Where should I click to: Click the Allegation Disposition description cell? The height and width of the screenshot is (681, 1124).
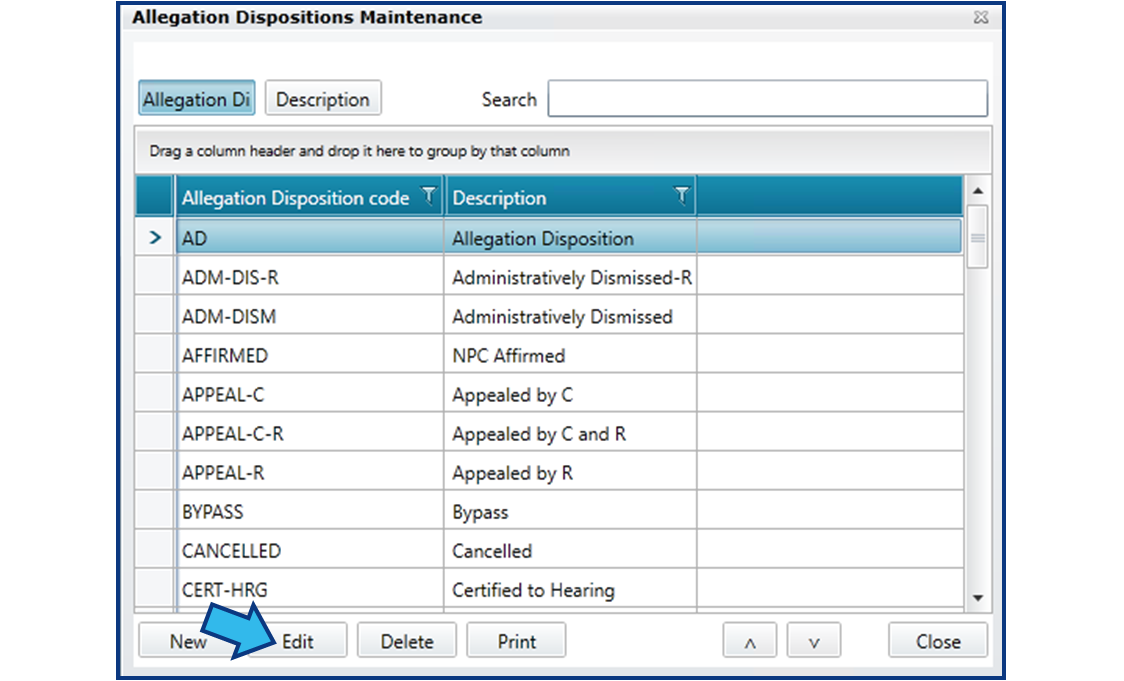571,238
